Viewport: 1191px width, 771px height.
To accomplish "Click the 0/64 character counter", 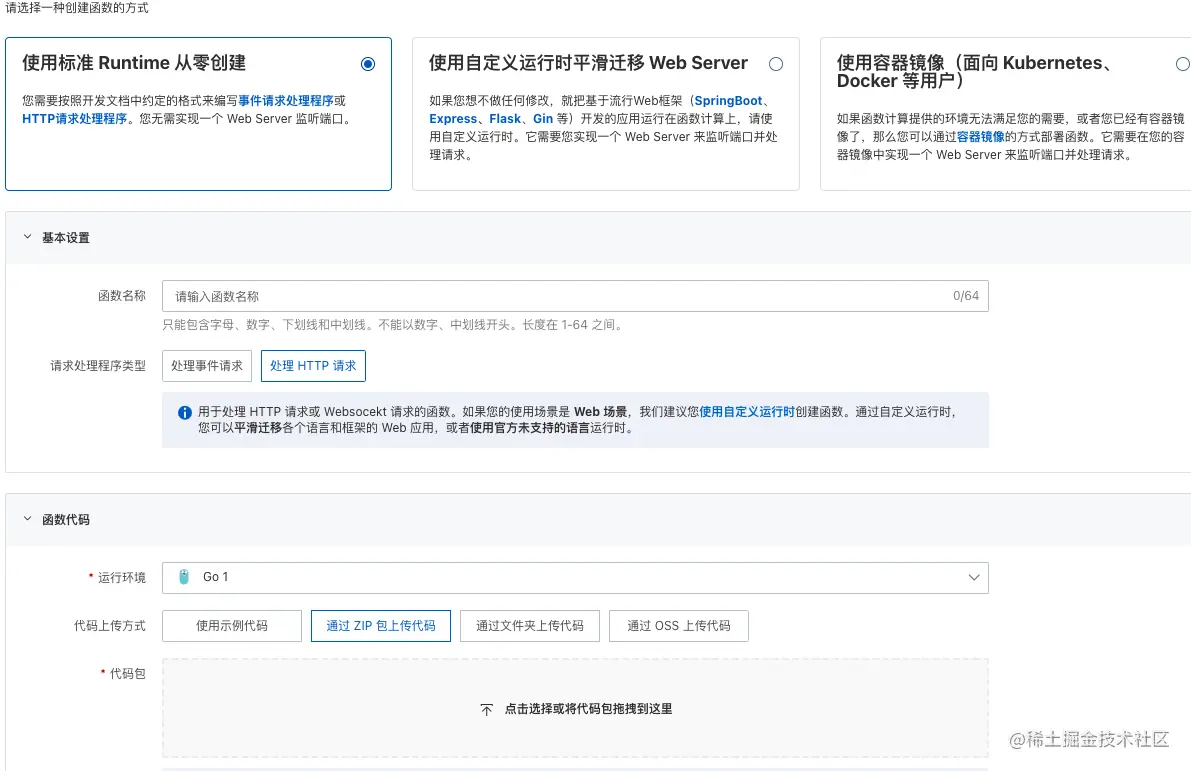I will (x=965, y=295).
